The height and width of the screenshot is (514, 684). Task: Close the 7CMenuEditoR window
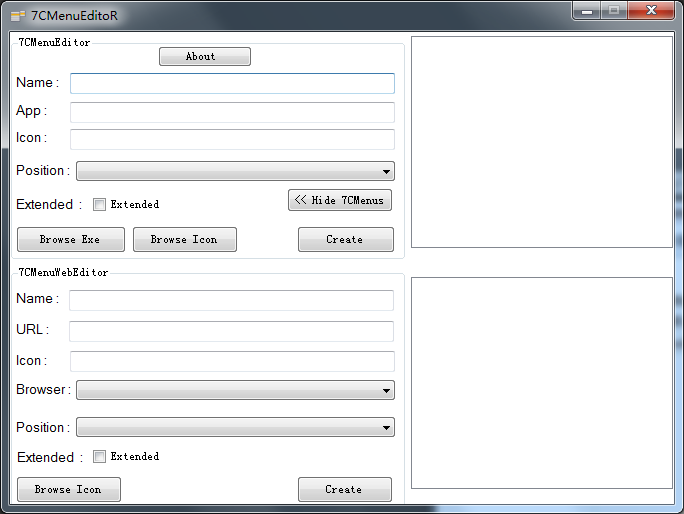tap(651, 10)
